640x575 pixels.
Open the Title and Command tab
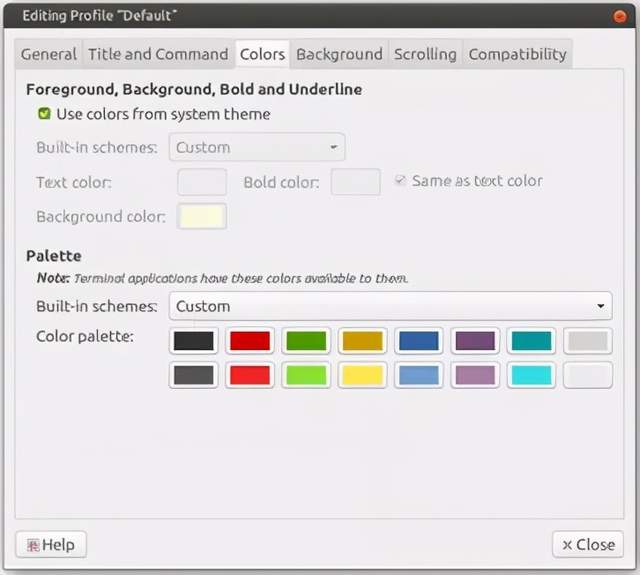point(158,54)
